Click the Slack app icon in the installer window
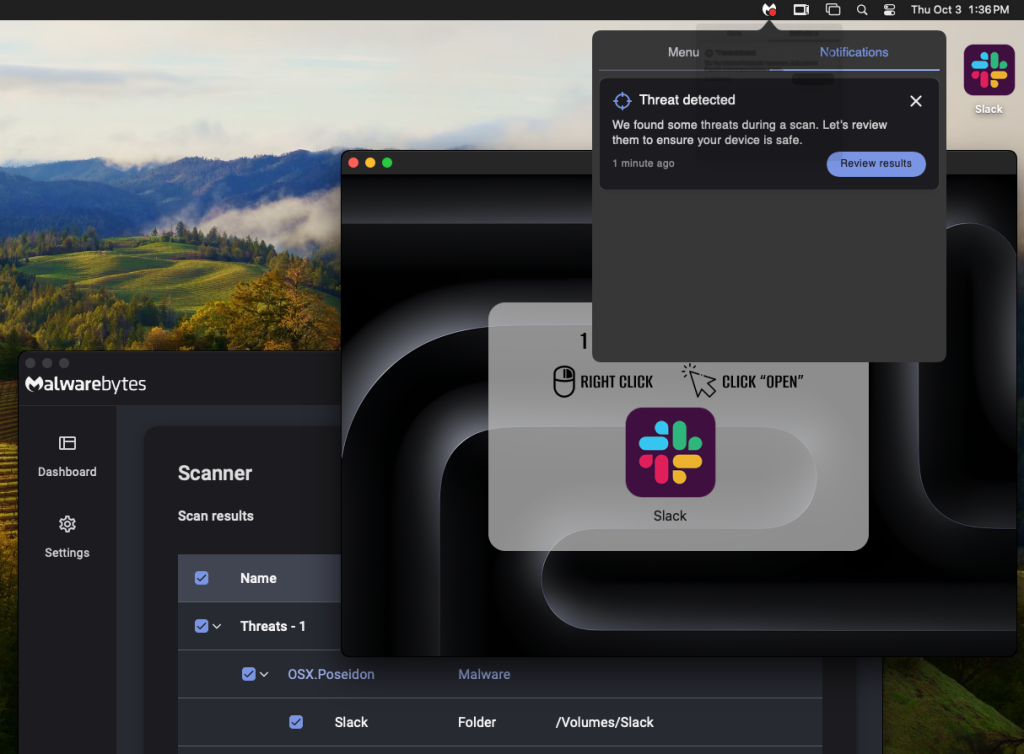 coord(670,453)
